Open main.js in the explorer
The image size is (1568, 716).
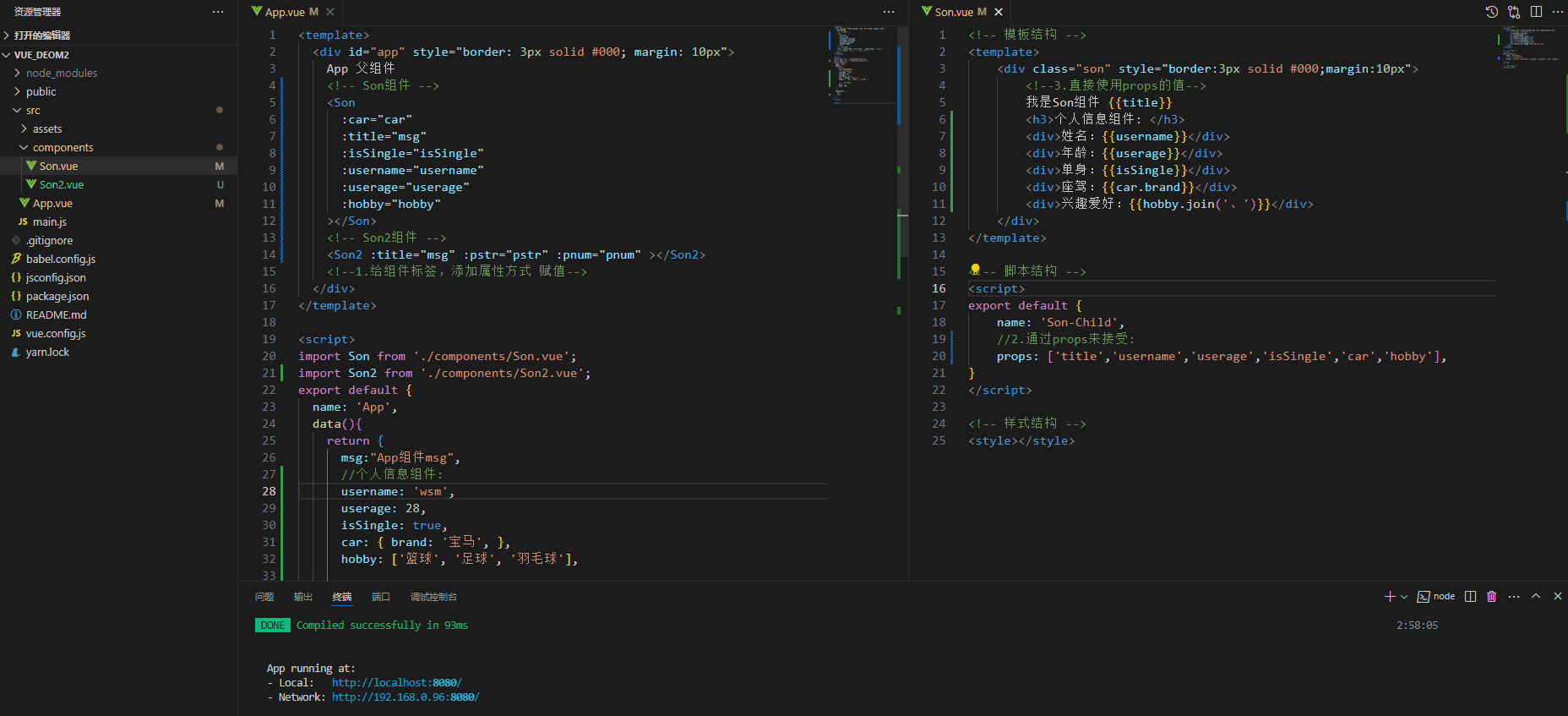pyautogui.click(x=118, y=222)
